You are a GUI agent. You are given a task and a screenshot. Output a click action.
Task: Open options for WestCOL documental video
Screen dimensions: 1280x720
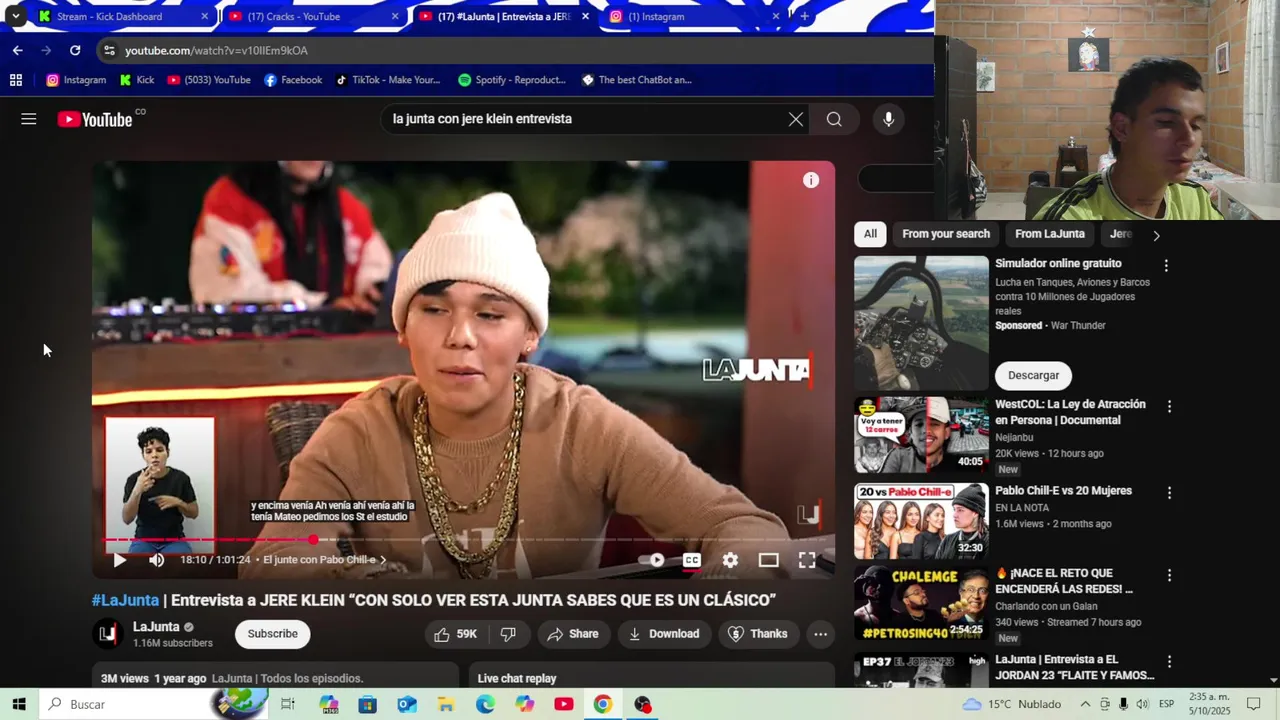coord(1169,407)
